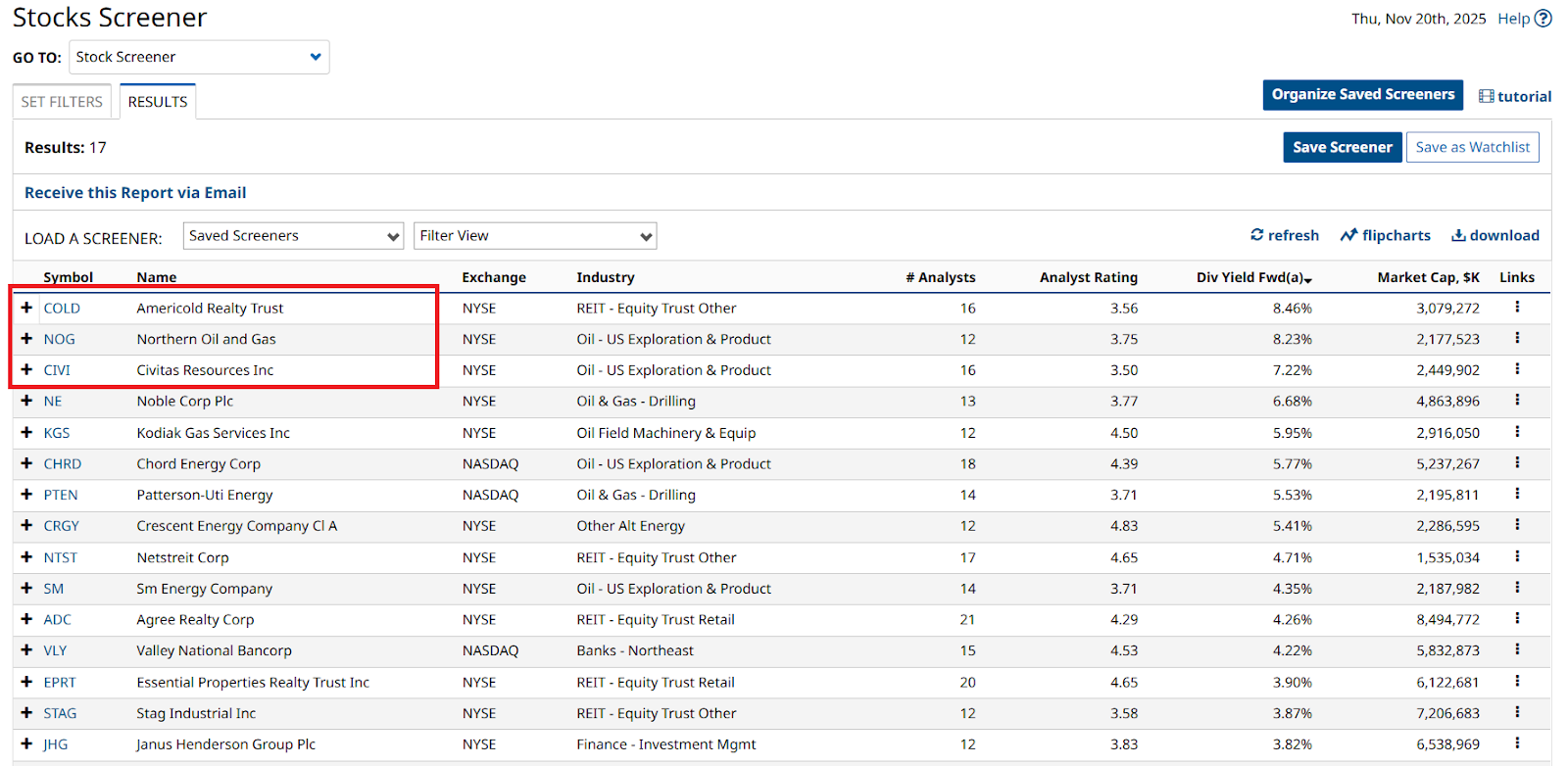The width and height of the screenshot is (1568, 766).
Task: Open the tutorial video link
Action: point(1515,96)
